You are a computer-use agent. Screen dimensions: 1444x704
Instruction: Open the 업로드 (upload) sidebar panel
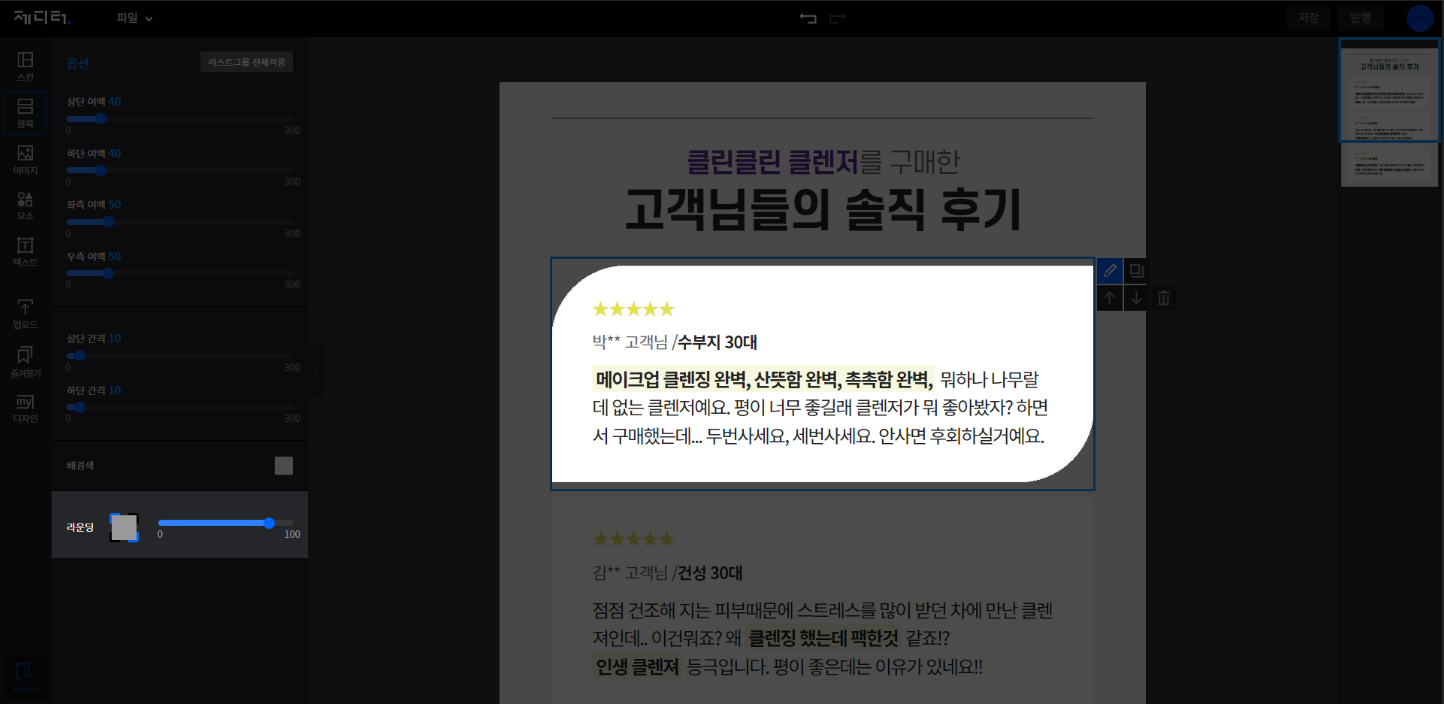(x=25, y=314)
